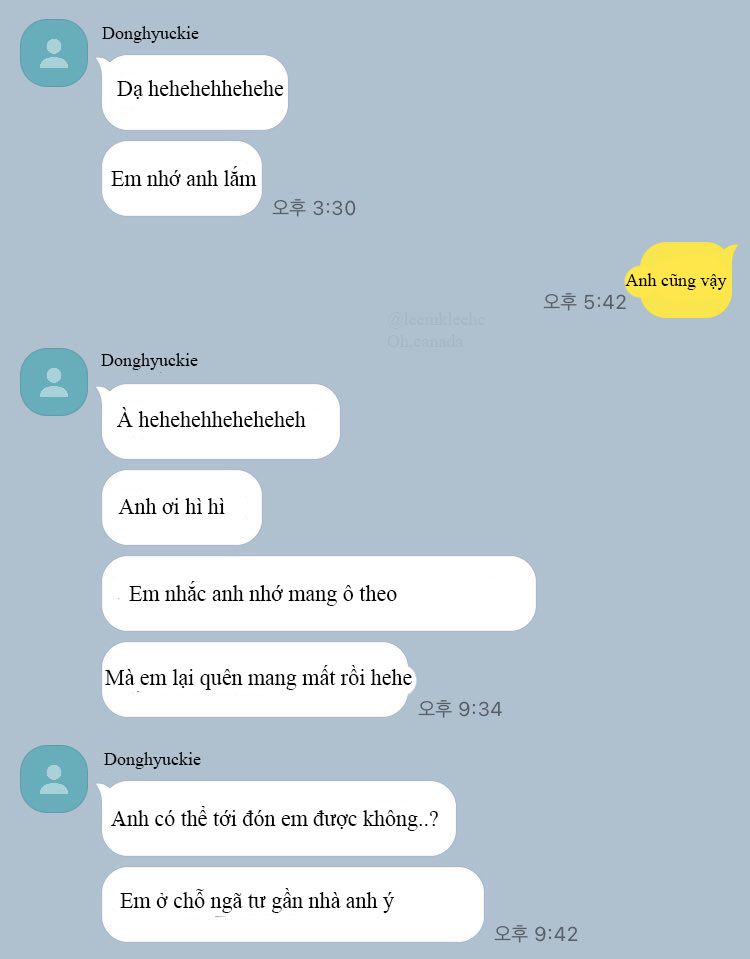This screenshot has height=959, width=750.
Task: Click the middle Donghyuckie sender name
Action: click(x=149, y=360)
